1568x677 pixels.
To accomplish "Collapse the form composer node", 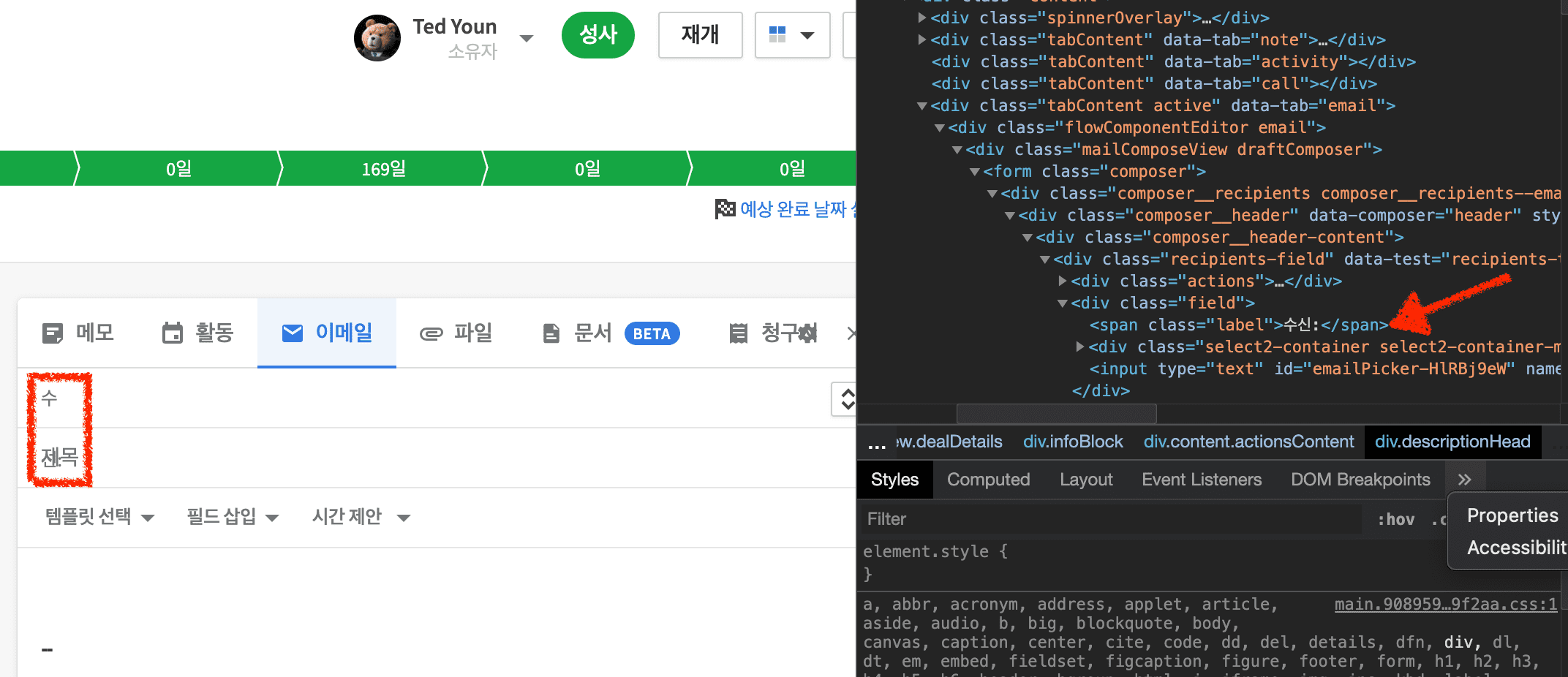I will coord(975,172).
